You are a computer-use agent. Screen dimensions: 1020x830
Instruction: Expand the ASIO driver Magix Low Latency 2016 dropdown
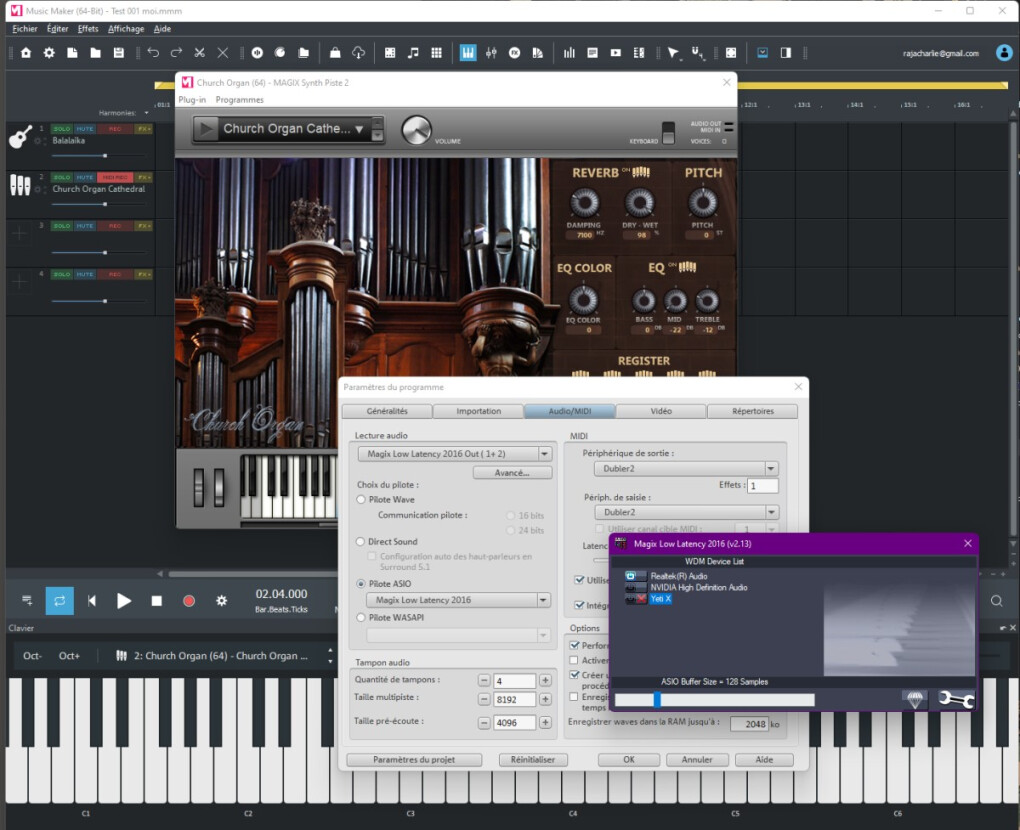[543, 600]
